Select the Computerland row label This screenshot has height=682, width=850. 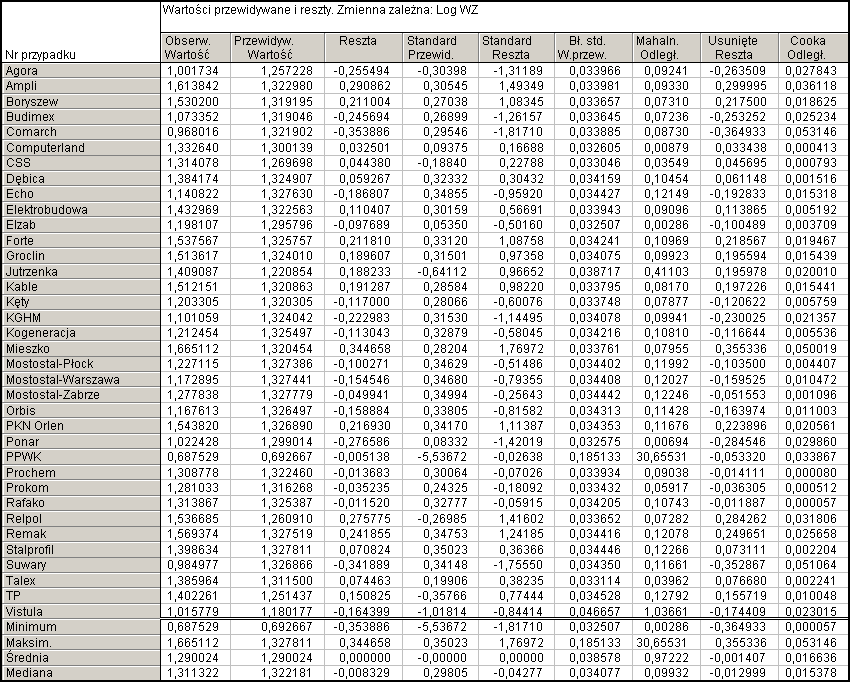tap(81, 147)
